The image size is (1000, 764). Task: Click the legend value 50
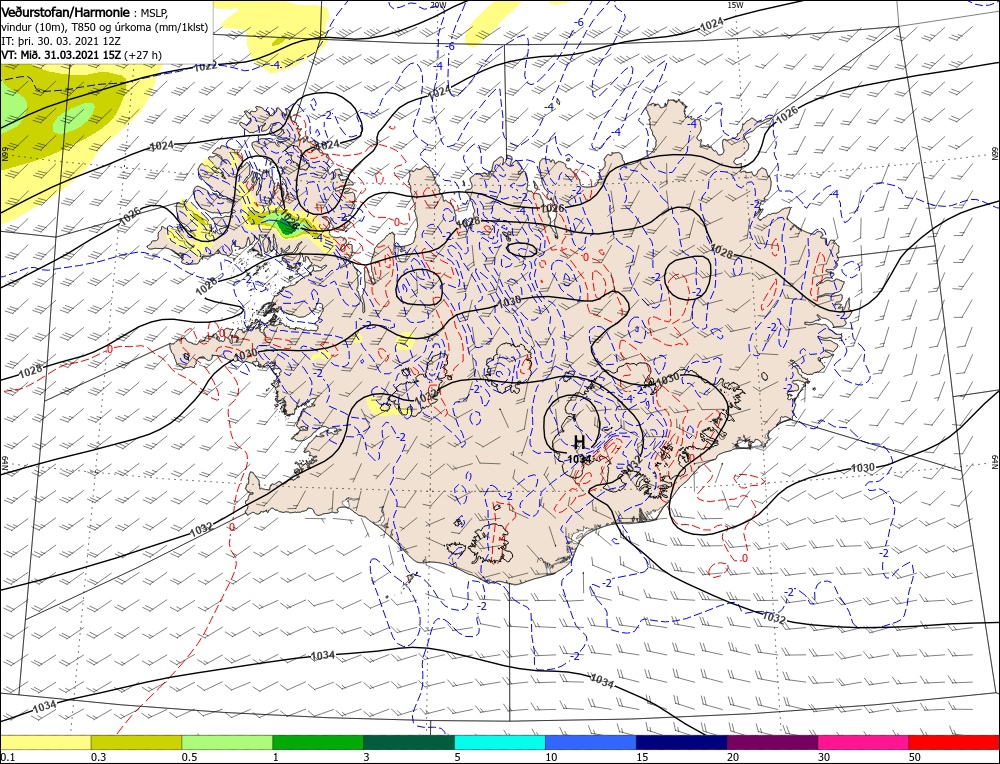tap(915, 757)
